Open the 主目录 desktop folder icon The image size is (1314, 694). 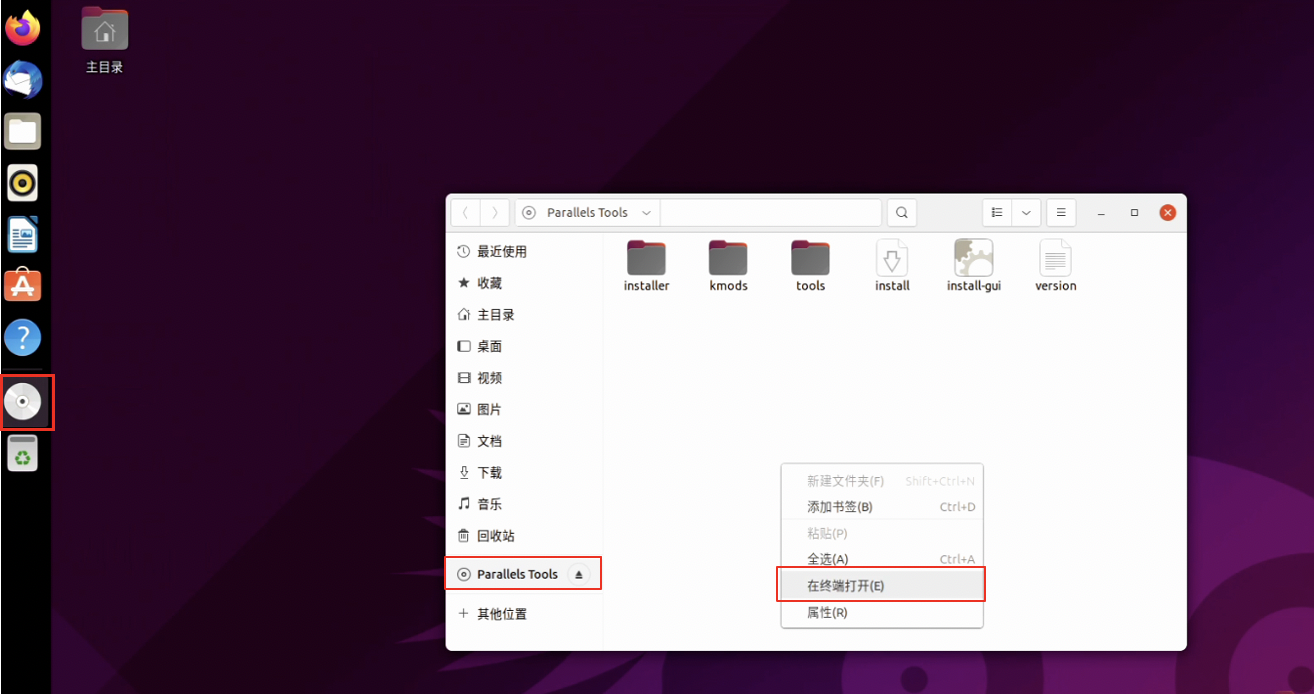coord(104,41)
